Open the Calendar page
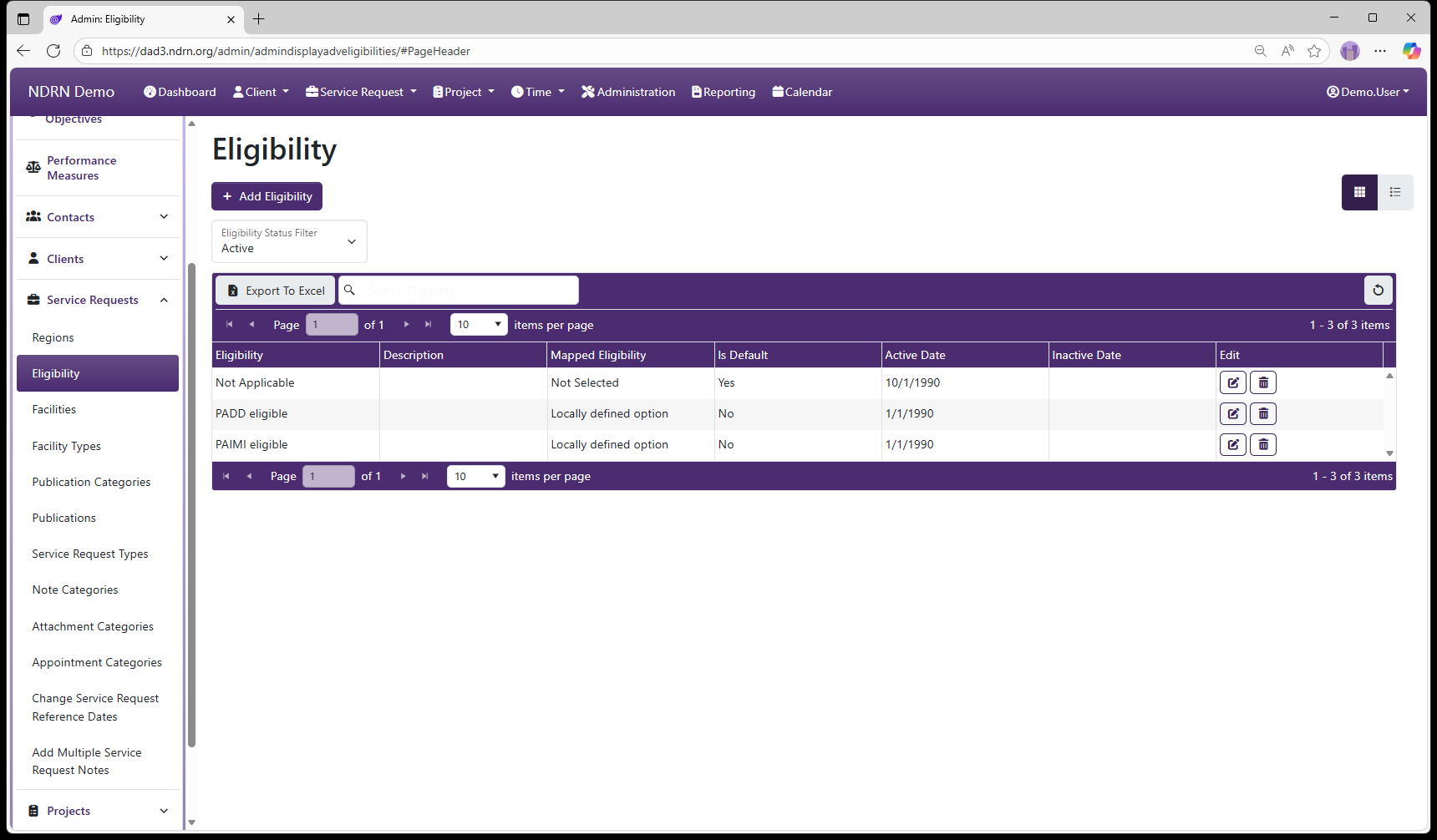The image size is (1437, 840). coord(802,92)
